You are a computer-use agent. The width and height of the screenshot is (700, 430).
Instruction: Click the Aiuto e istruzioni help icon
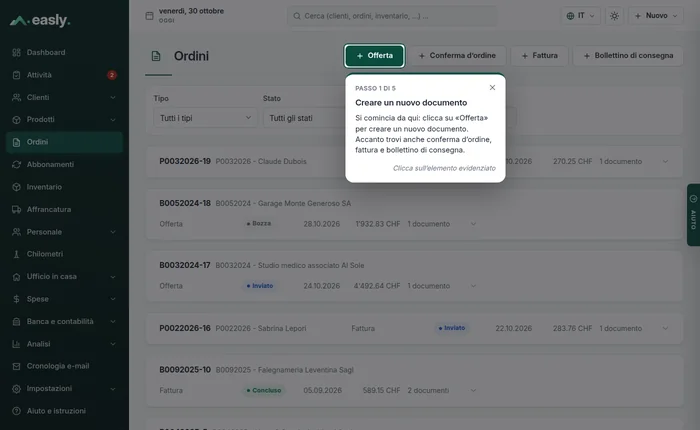17,411
